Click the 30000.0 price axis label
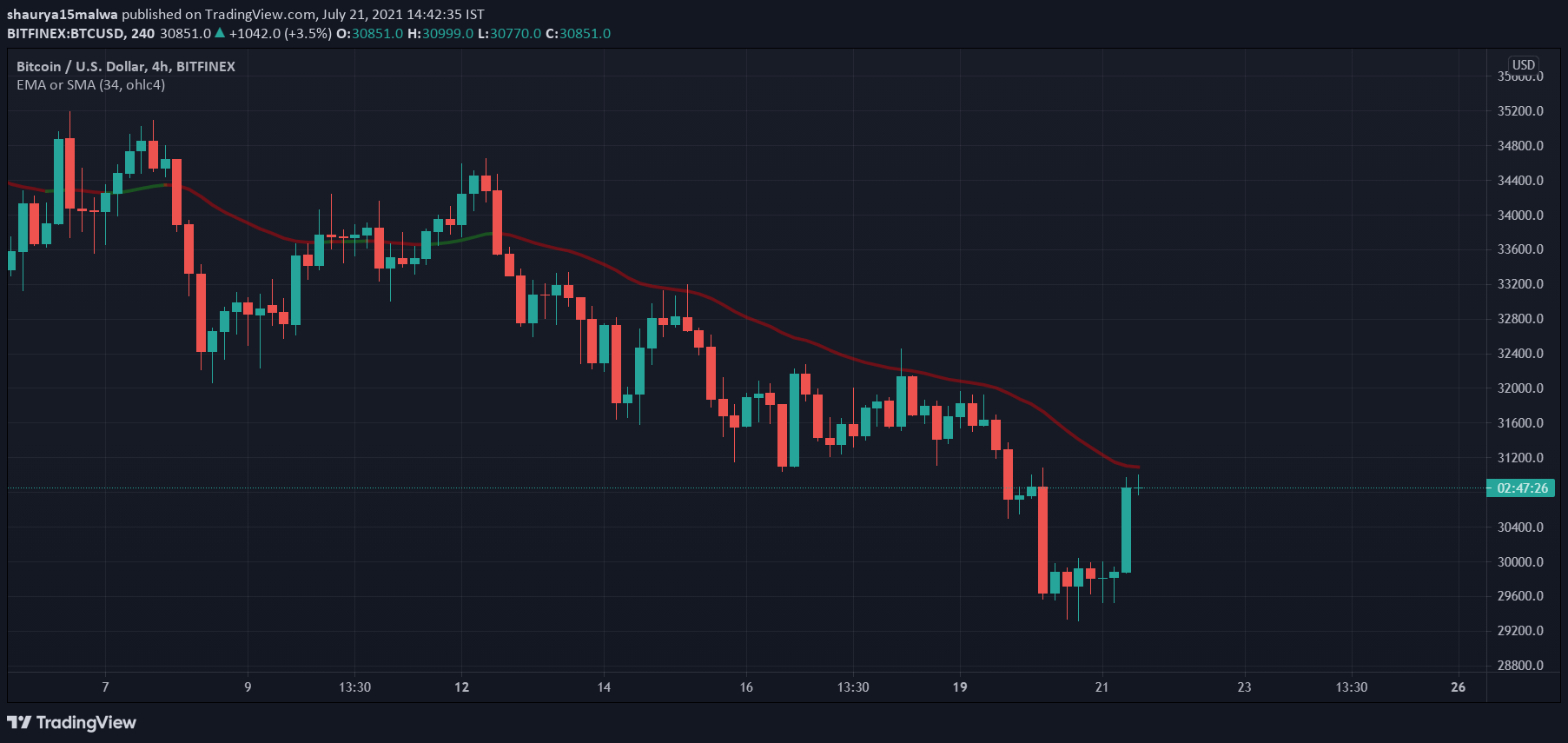The image size is (1568, 743). tap(1520, 562)
